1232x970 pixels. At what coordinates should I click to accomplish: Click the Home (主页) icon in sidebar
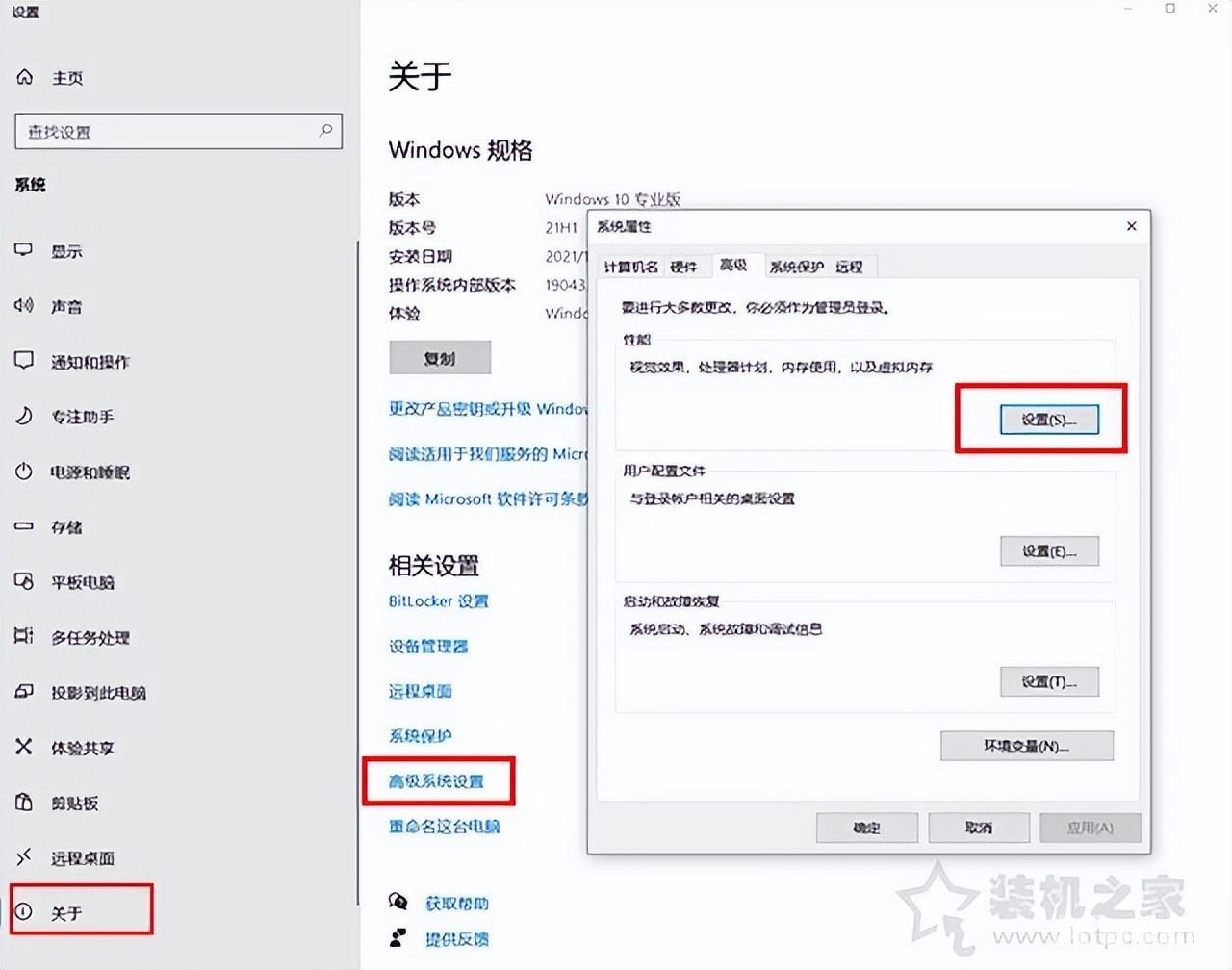(x=25, y=77)
